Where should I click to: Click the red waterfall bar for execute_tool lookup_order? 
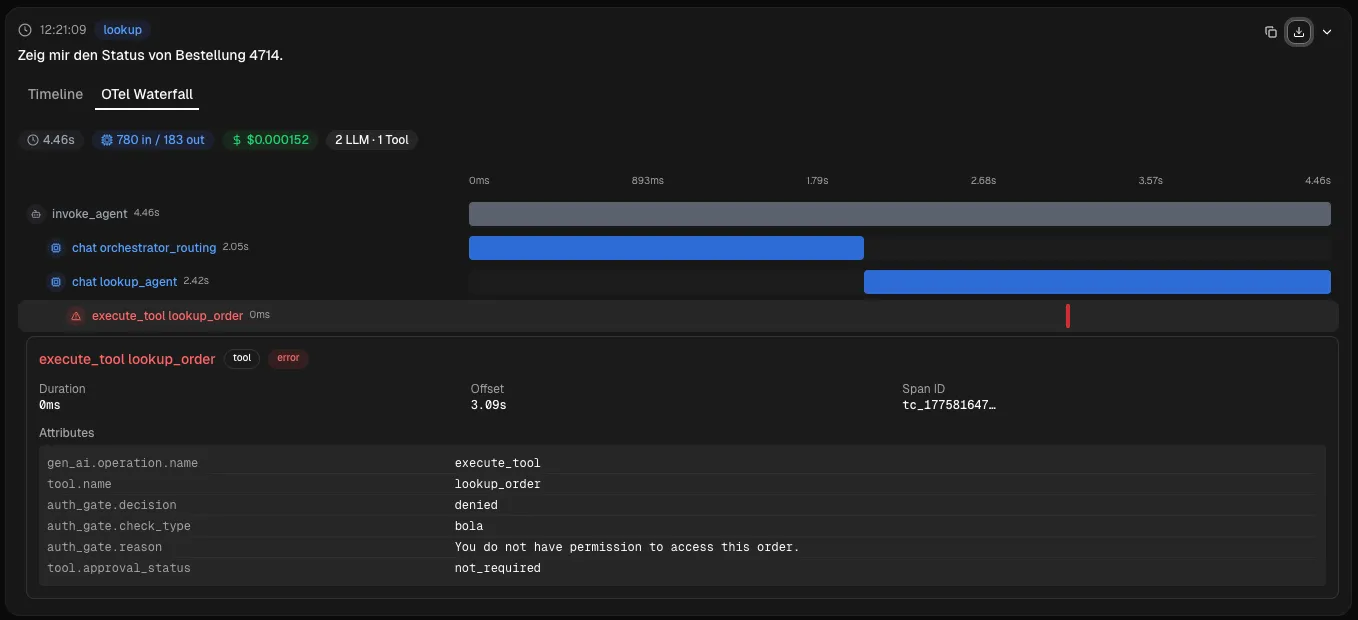pyautogui.click(x=1068, y=315)
